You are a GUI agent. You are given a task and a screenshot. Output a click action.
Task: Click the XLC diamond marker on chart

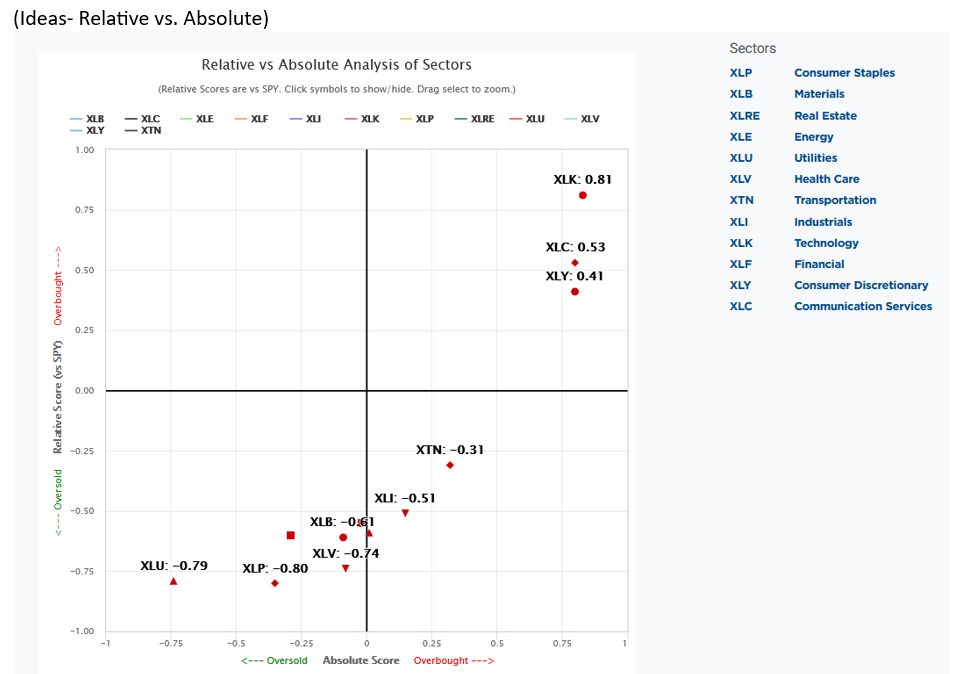[x=575, y=263]
